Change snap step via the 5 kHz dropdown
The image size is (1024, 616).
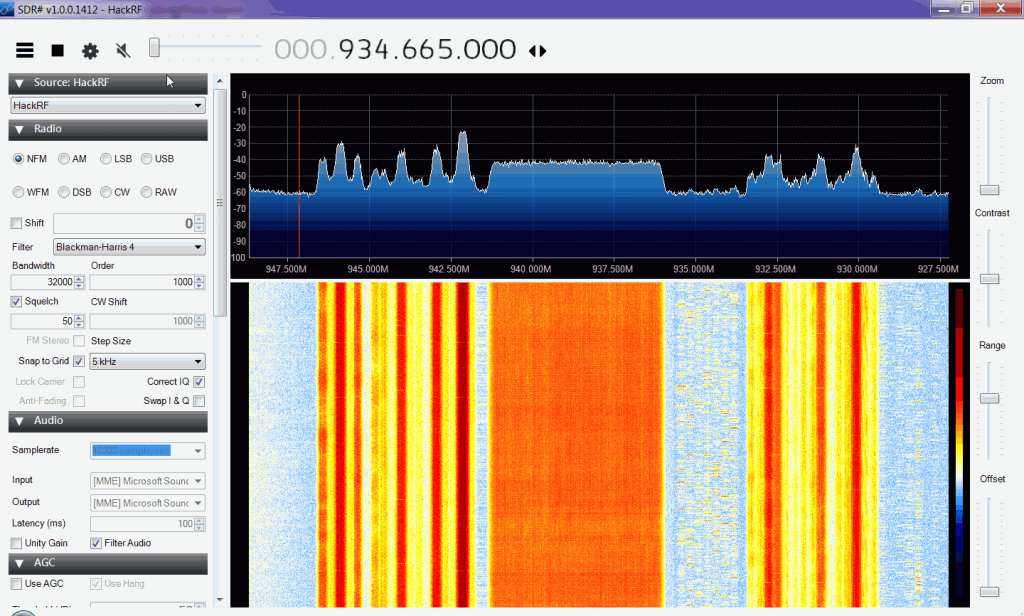[146, 361]
